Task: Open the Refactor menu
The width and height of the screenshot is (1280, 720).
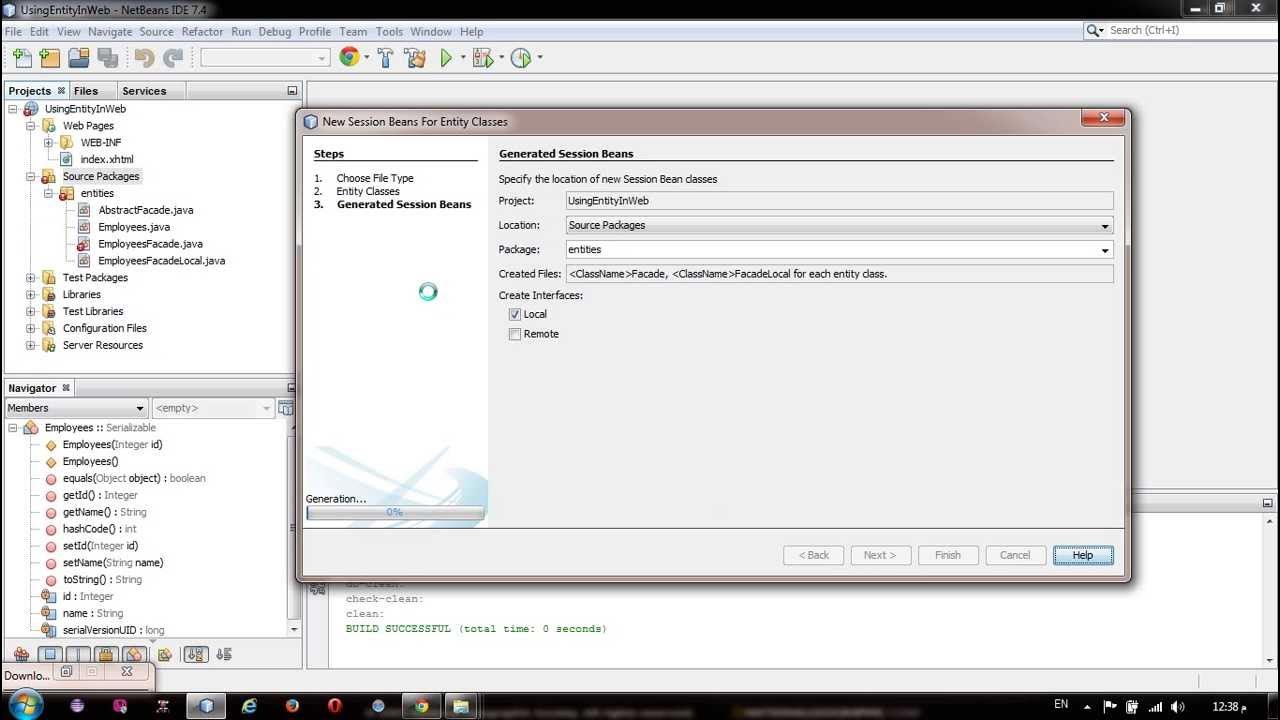Action: [x=202, y=31]
